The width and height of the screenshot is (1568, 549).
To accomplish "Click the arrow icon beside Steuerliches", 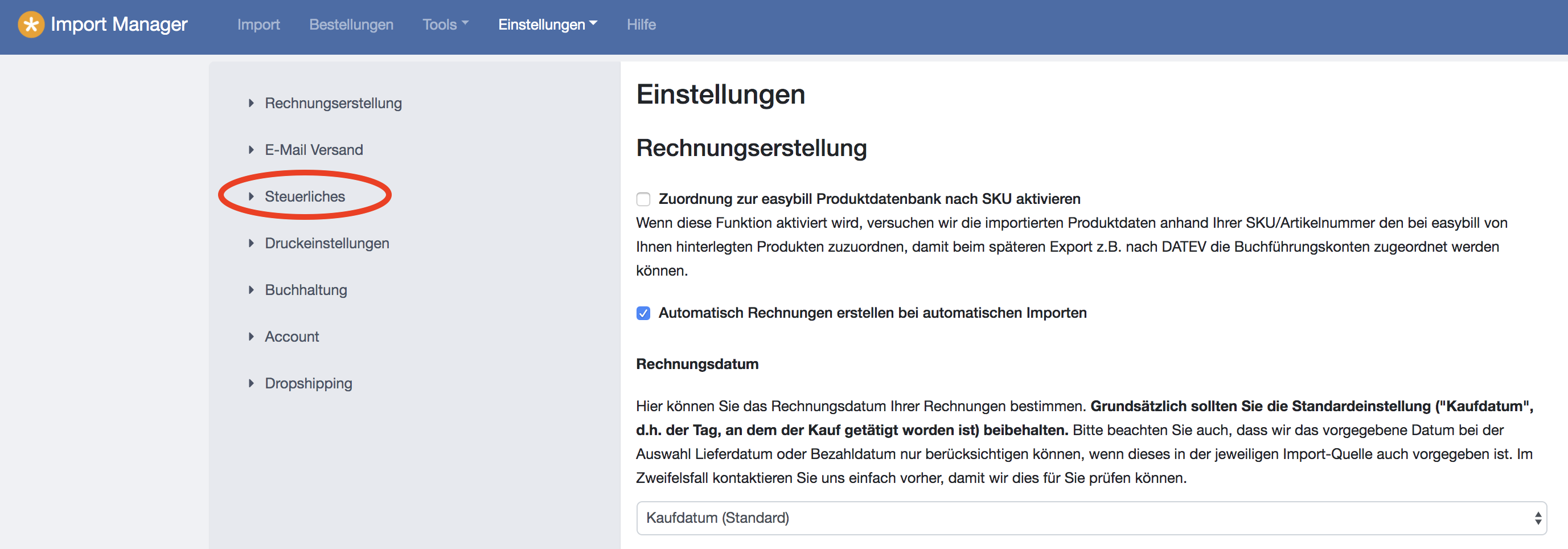I will [251, 196].
